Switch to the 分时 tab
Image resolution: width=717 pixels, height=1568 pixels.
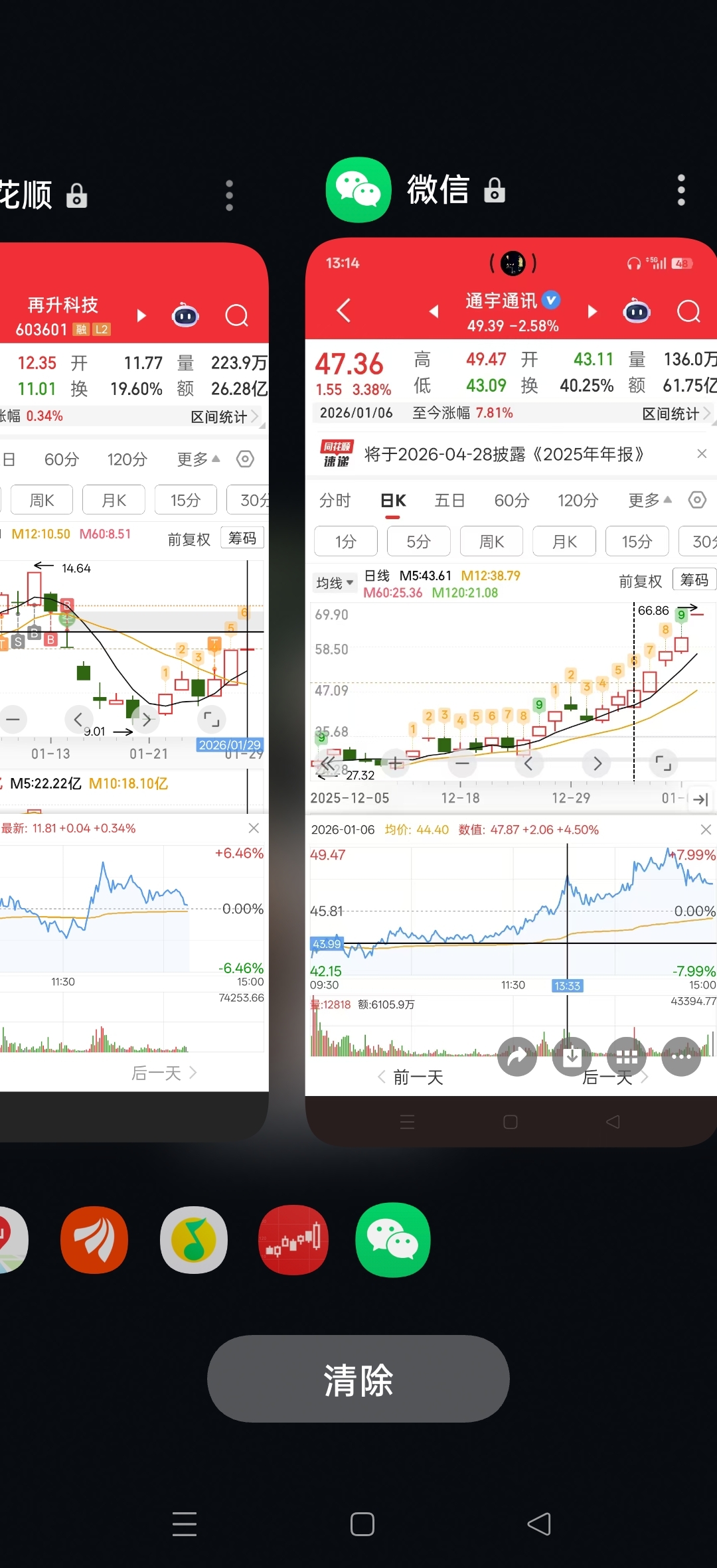pos(335,501)
